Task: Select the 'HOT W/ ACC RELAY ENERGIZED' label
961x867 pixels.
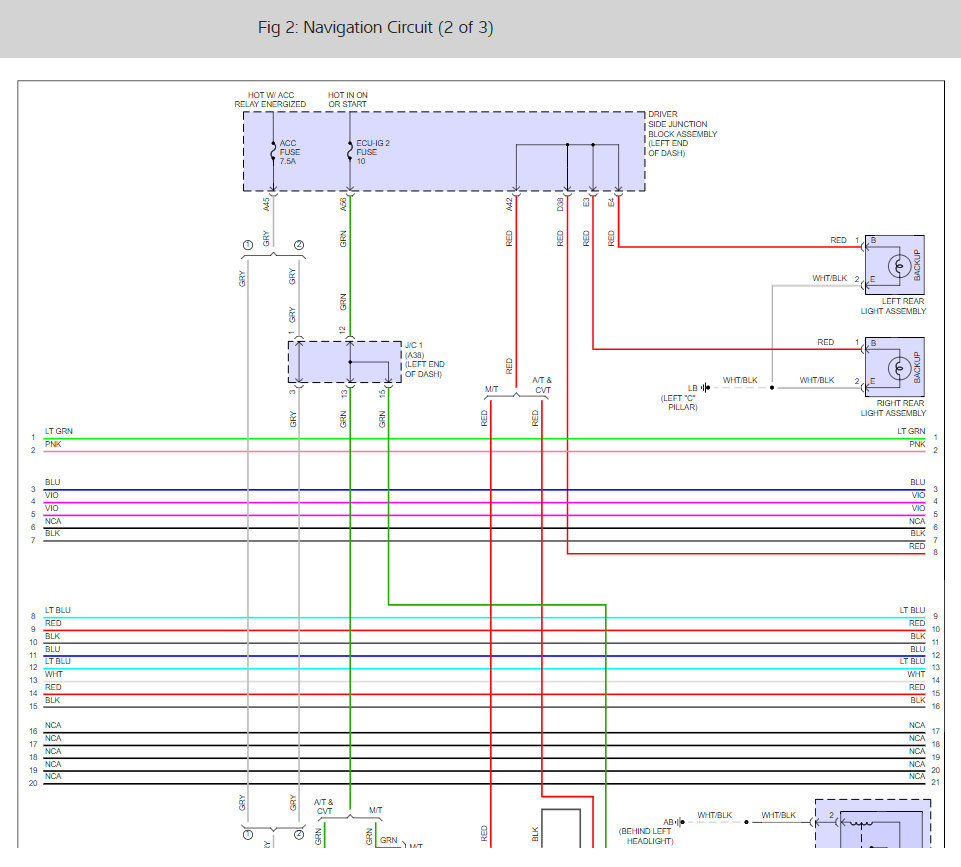Action: click(x=270, y=100)
